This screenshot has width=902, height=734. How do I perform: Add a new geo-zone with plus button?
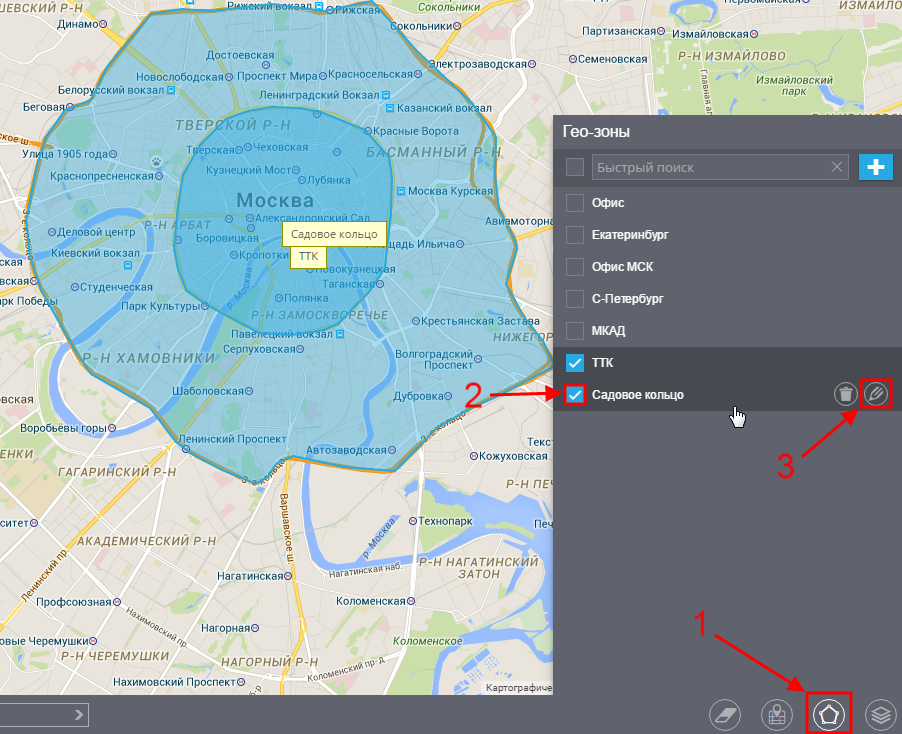876,167
